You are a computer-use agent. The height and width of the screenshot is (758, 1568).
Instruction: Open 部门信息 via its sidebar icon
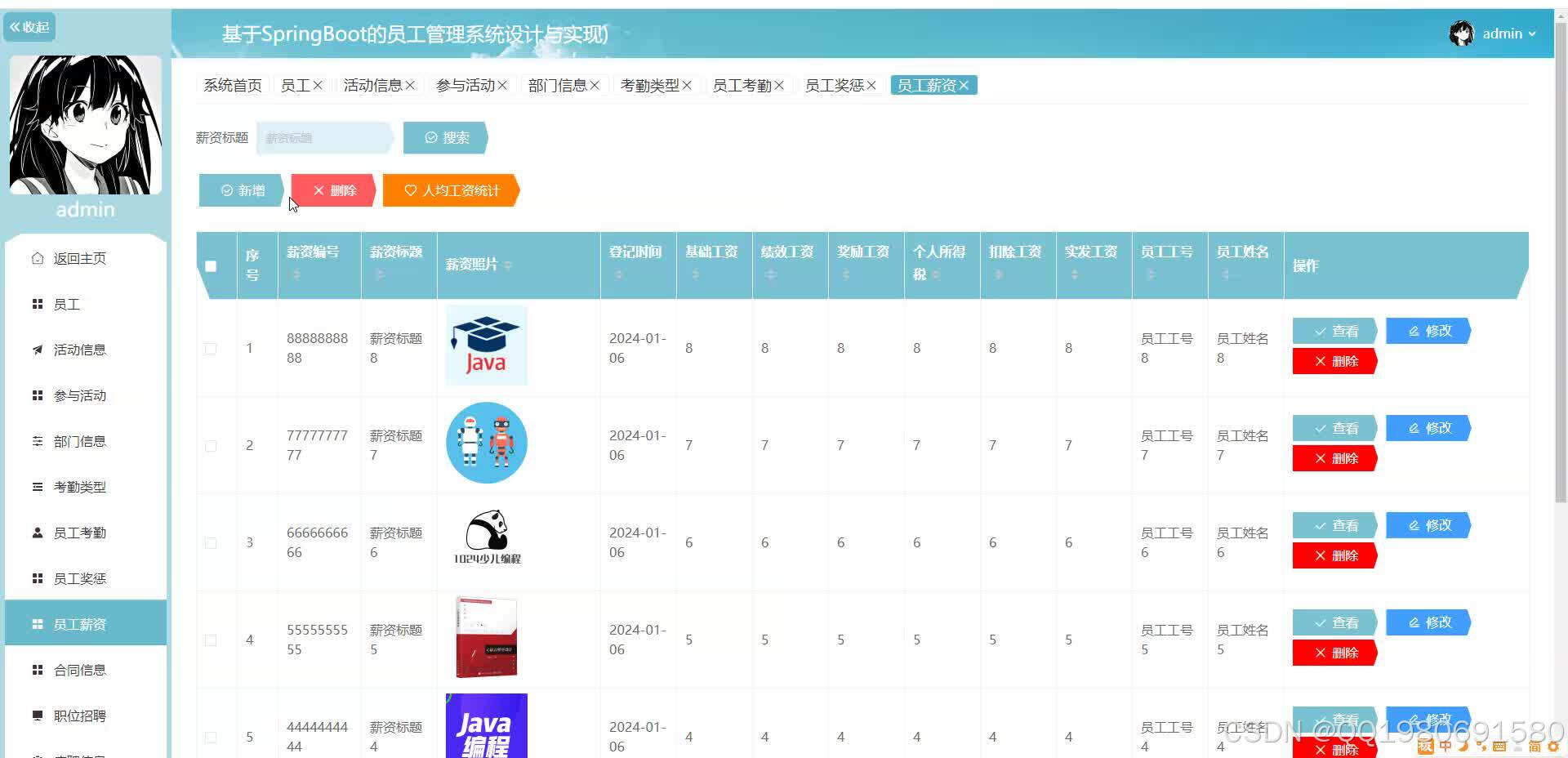[38, 441]
